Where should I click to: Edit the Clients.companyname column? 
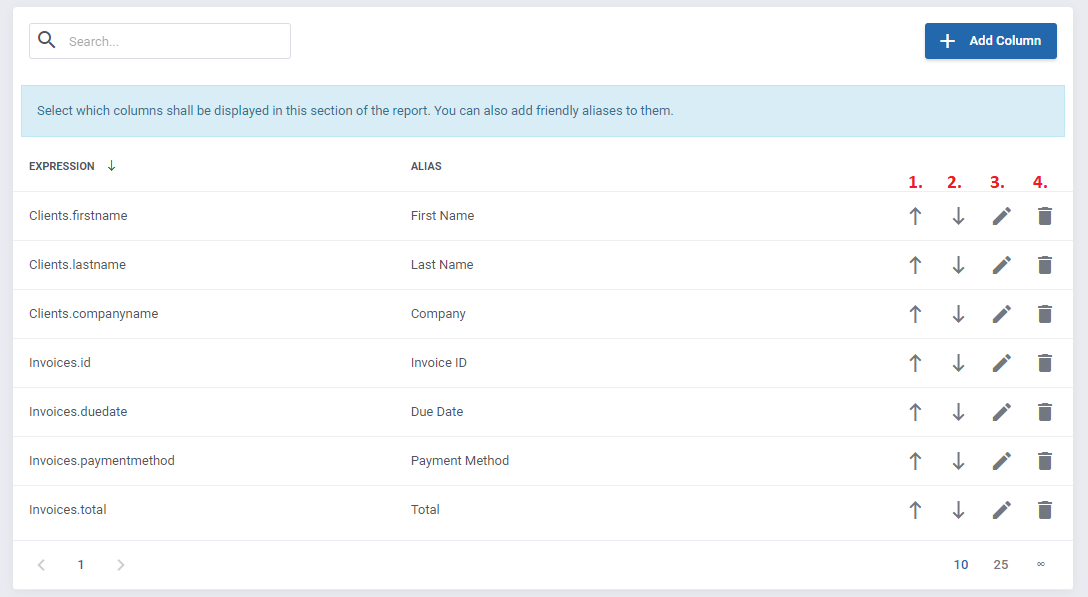click(1001, 314)
